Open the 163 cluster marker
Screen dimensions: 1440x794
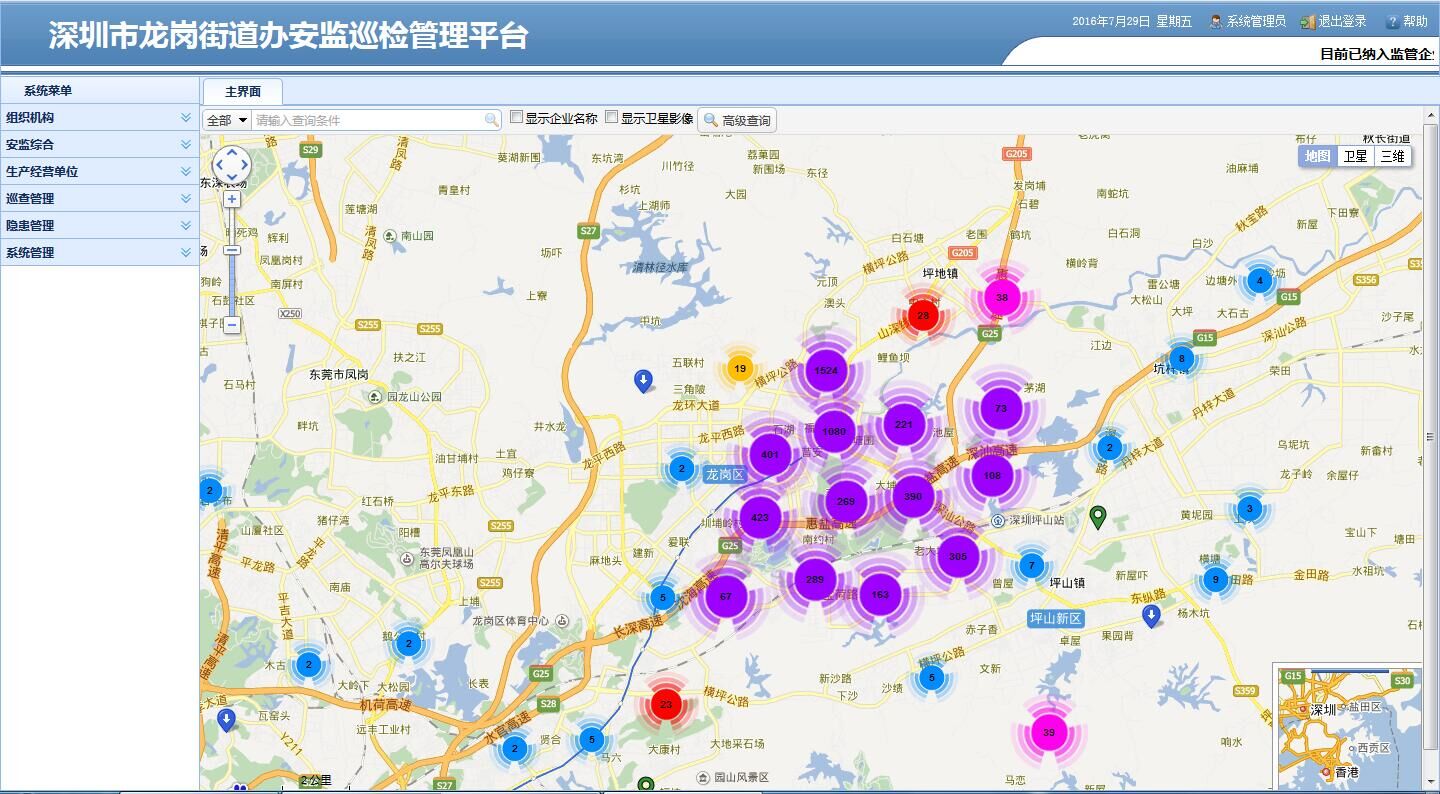tap(880, 594)
